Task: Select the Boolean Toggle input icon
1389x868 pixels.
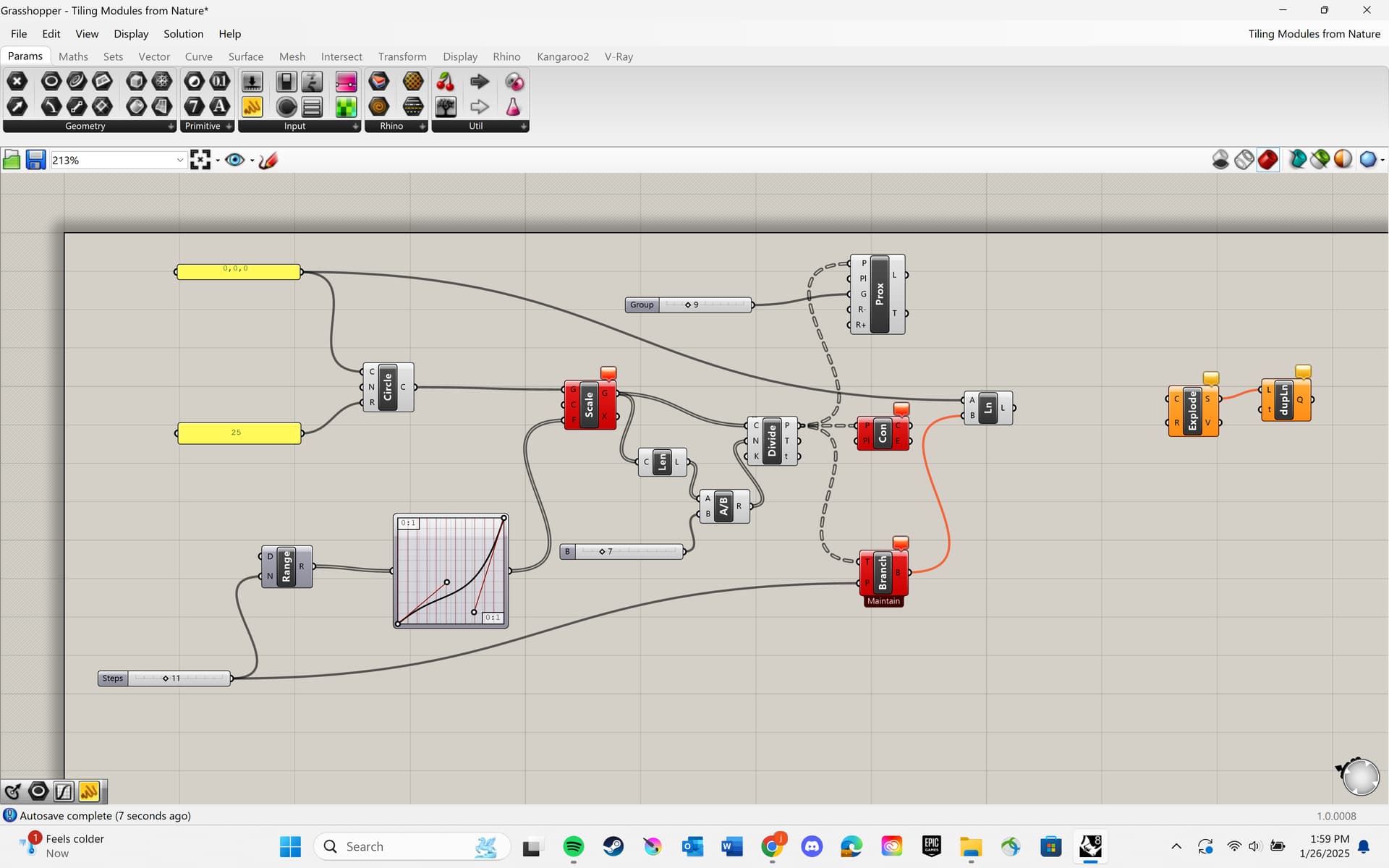Action: click(x=286, y=82)
